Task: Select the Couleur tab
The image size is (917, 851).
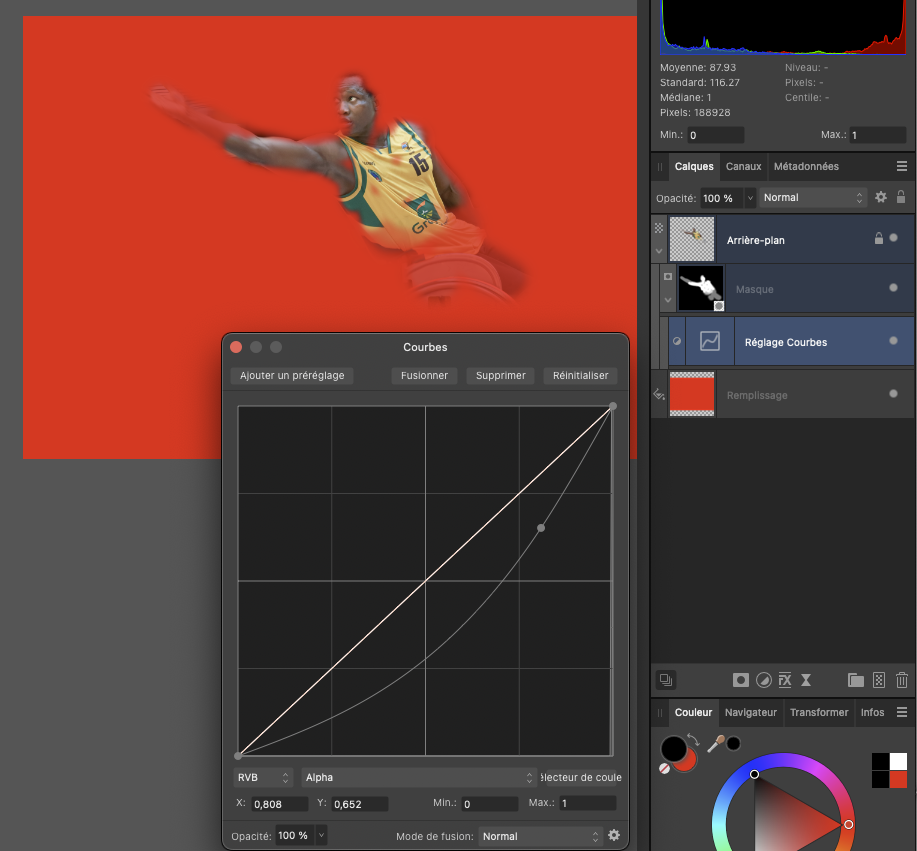Action: tap(693, 712)
